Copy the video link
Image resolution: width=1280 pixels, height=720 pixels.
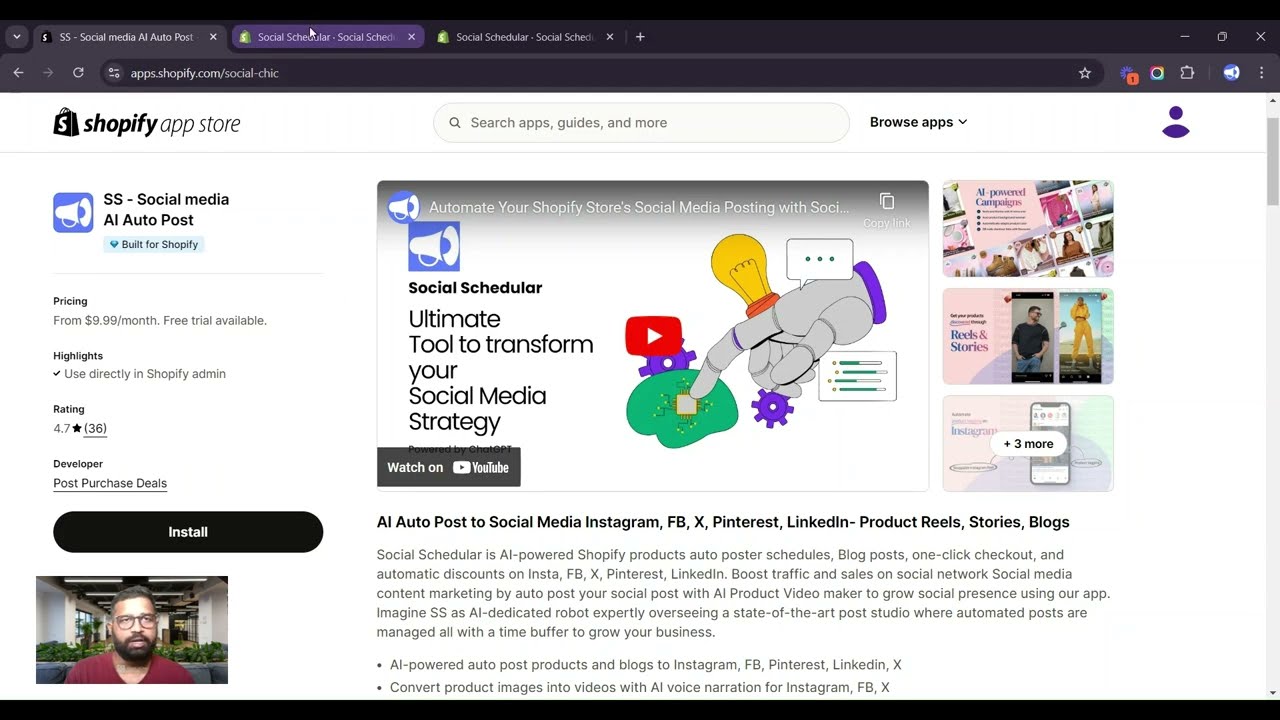coord(887,209)
